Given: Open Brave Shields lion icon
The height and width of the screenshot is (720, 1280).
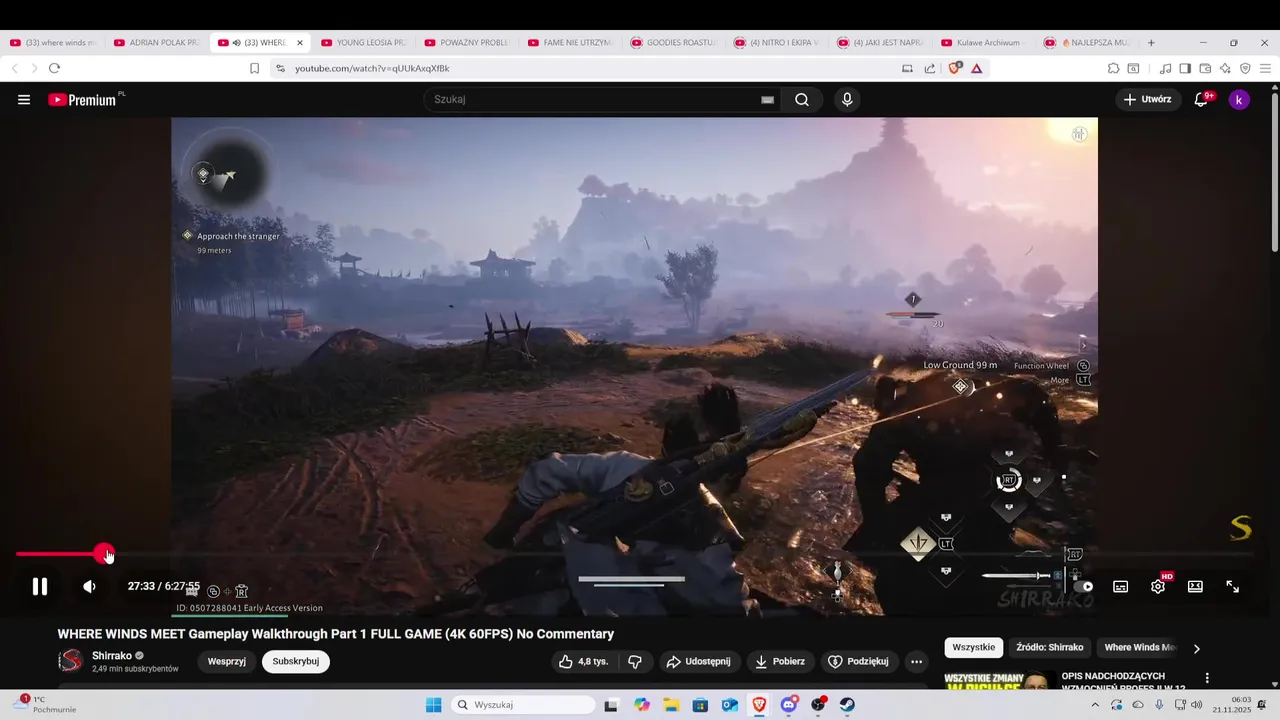Looking at the screenshot, I should click(954, 68).
